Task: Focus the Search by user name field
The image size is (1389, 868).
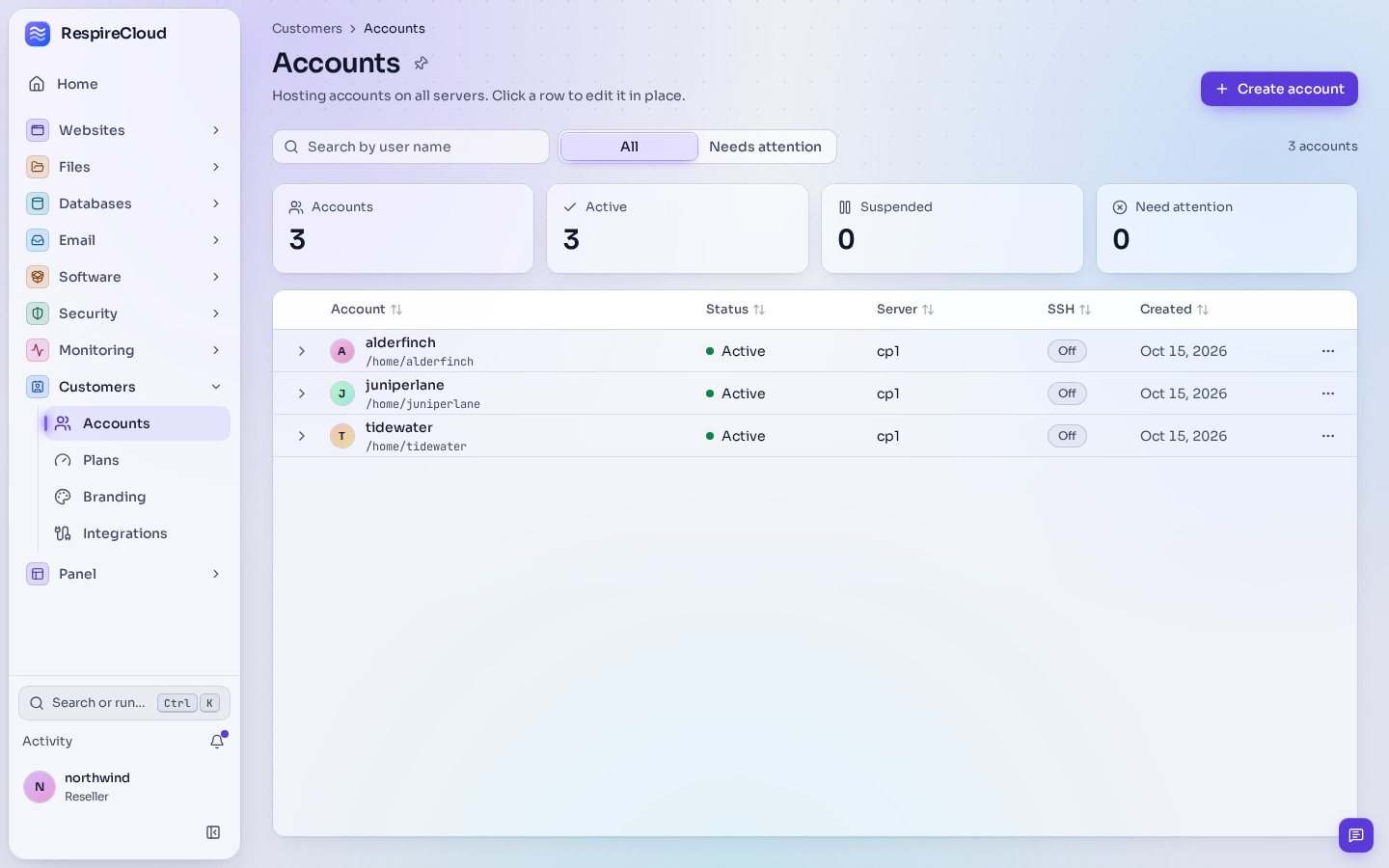Action: click(411, 147)
